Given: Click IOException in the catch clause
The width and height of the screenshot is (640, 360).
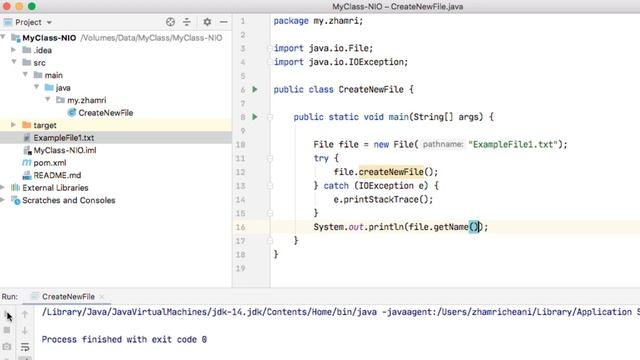Looking at the screenshot, I should pos(386,186).
